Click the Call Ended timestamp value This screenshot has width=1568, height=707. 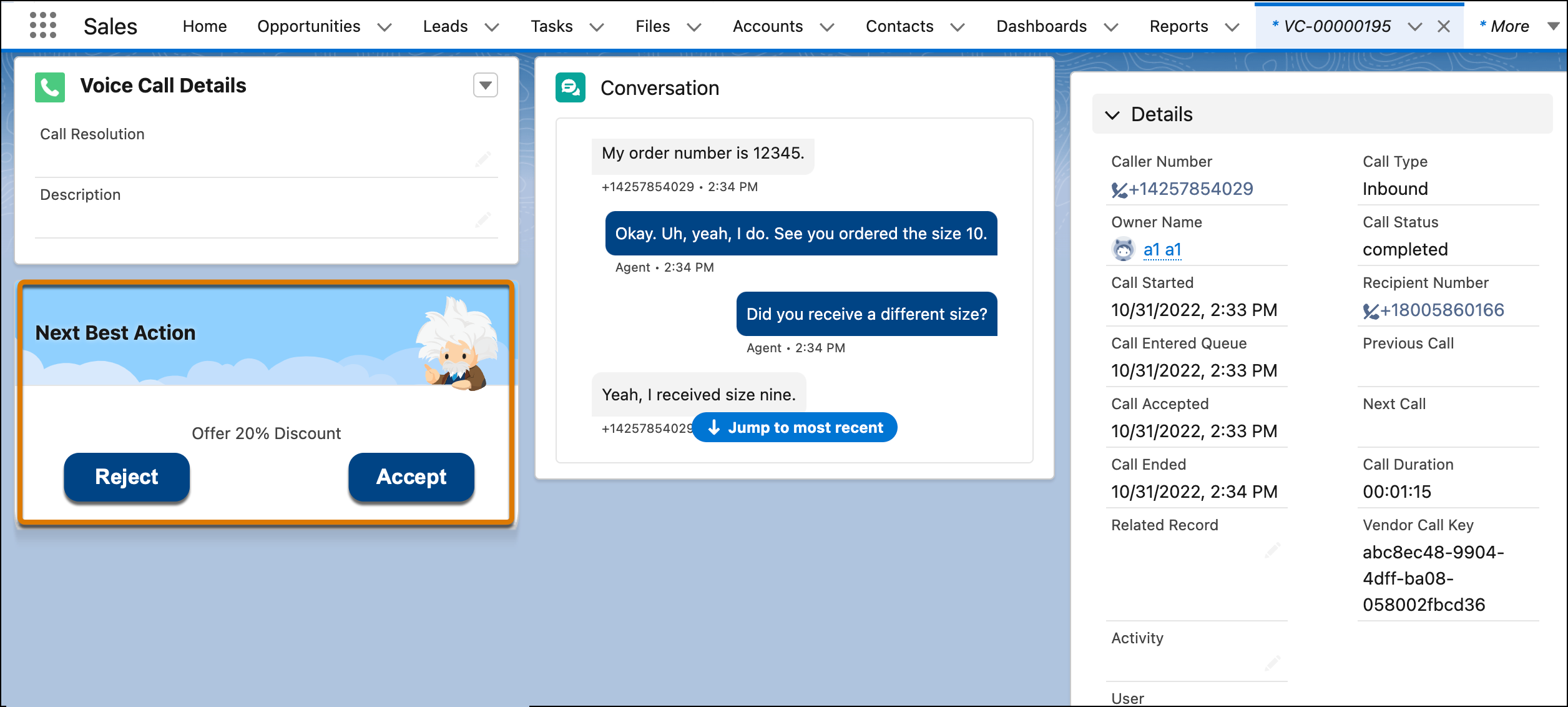1194,492
